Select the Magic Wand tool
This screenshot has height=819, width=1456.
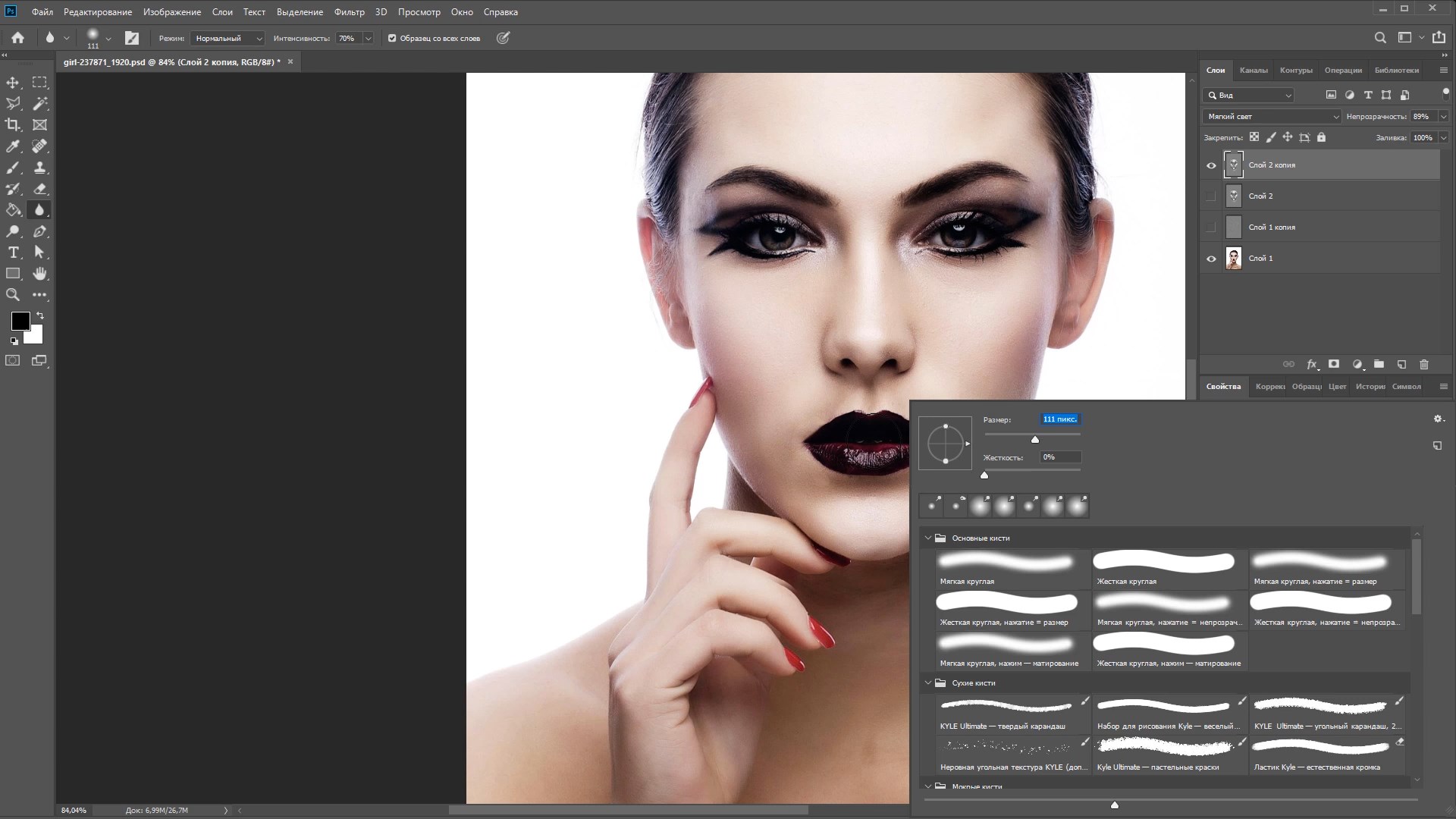39,103
